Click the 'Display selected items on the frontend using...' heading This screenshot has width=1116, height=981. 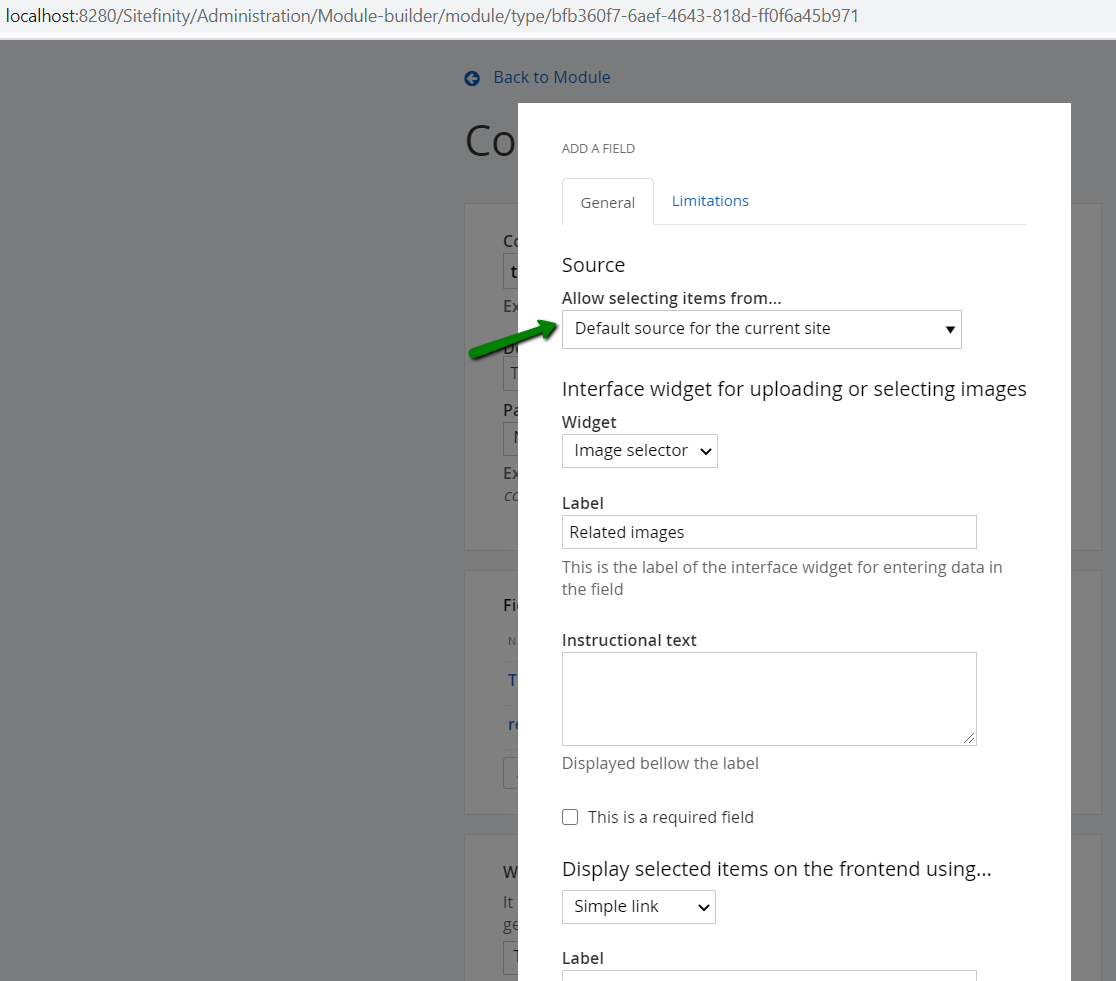click(x=777, y=869)
